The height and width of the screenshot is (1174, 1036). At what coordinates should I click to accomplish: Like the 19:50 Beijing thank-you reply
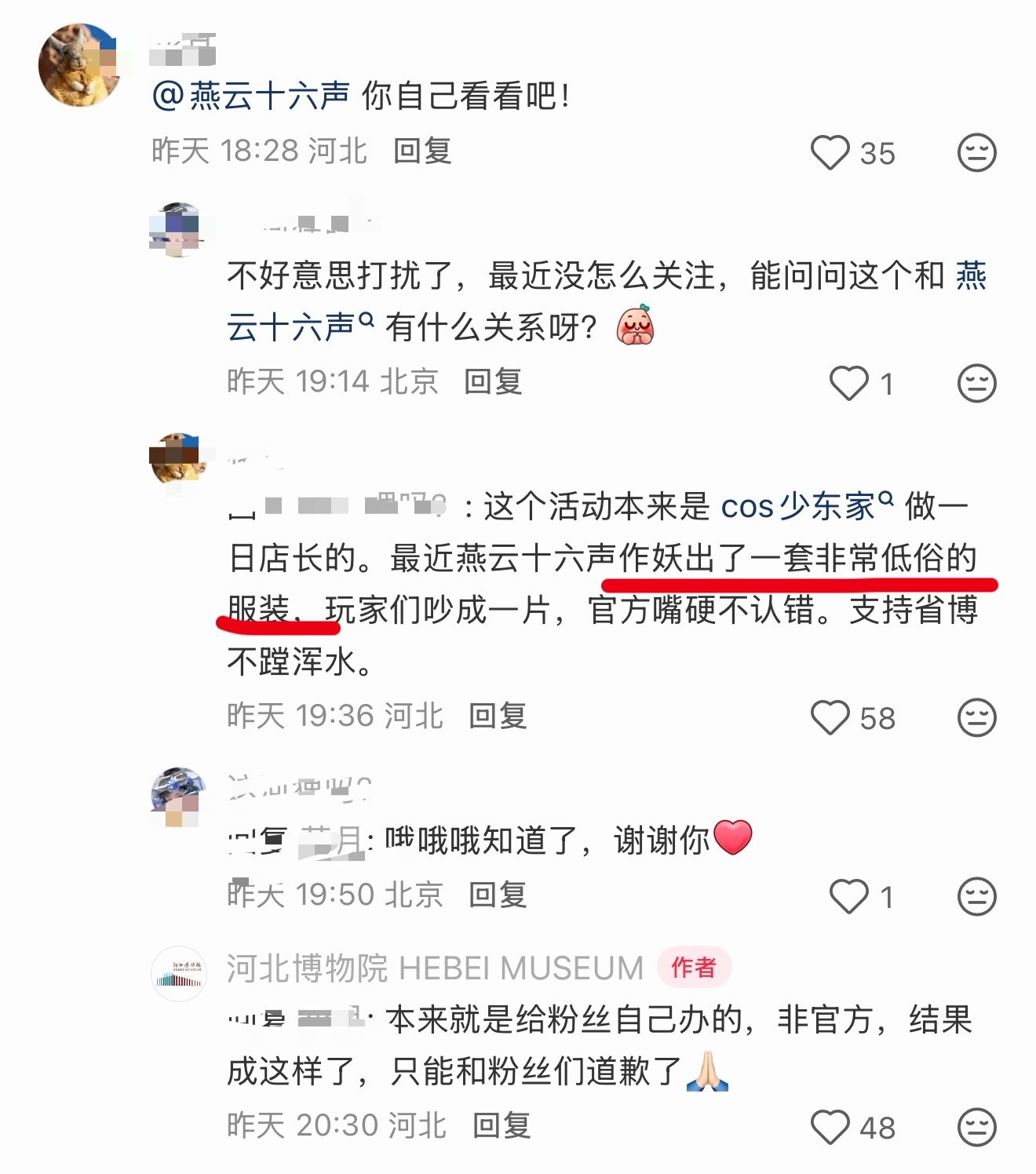click(849, 896)
